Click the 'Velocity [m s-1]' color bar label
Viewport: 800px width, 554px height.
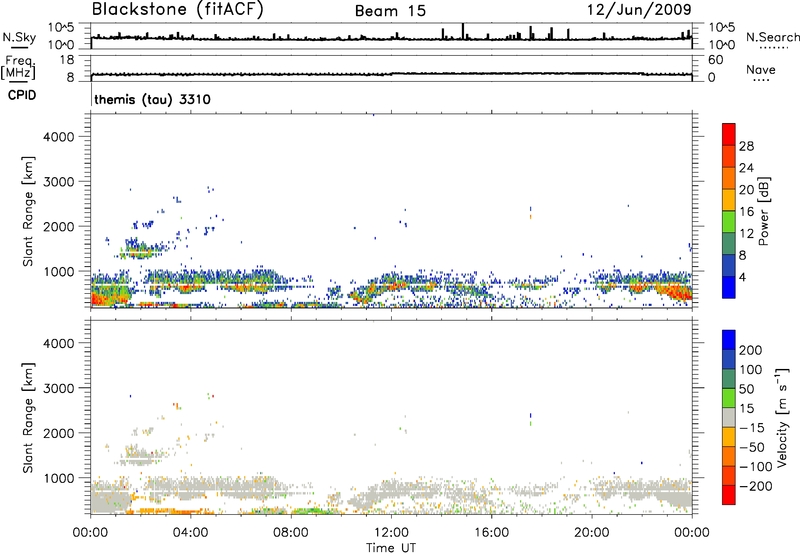[x=782, y=417]
